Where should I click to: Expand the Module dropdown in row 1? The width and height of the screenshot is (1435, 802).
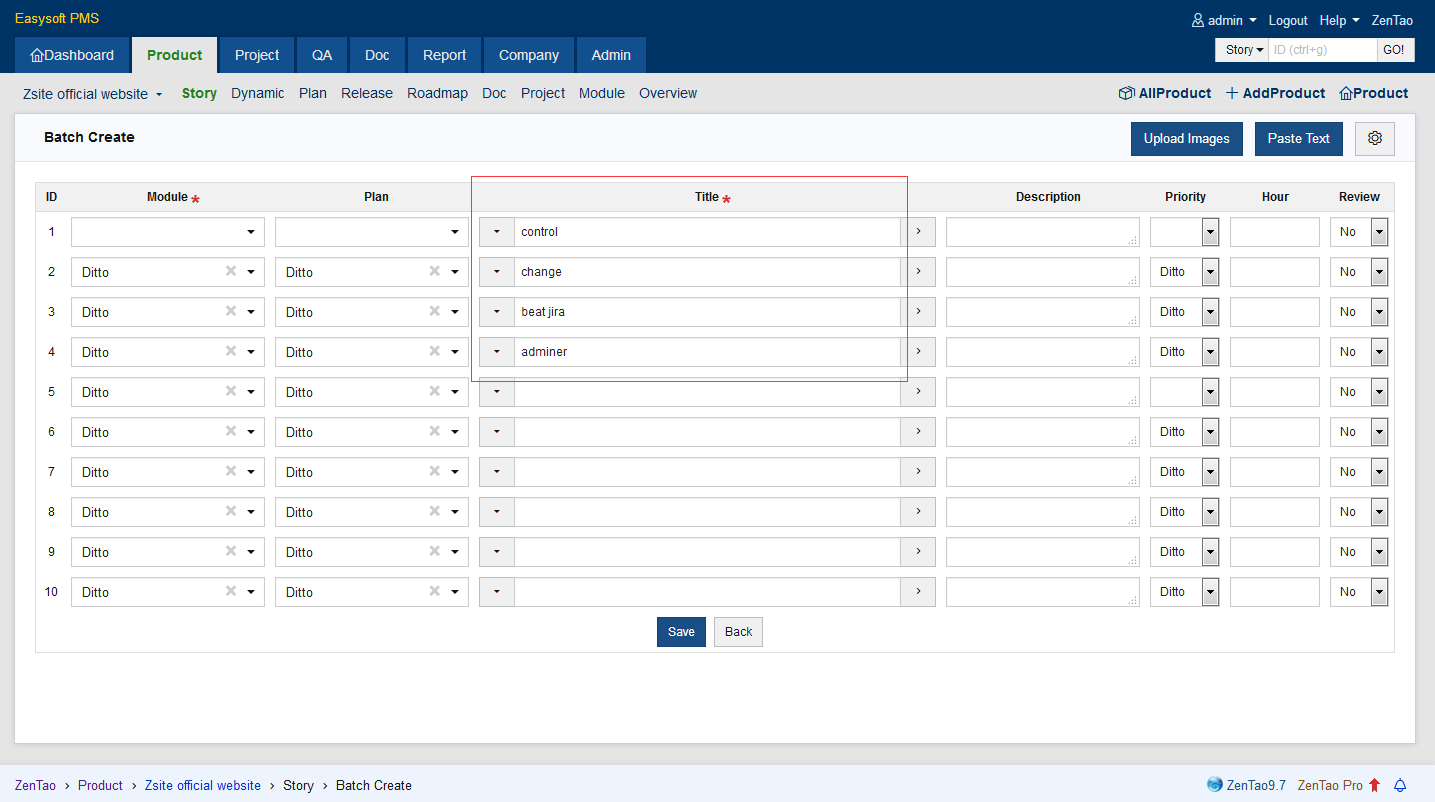(250, 232)
